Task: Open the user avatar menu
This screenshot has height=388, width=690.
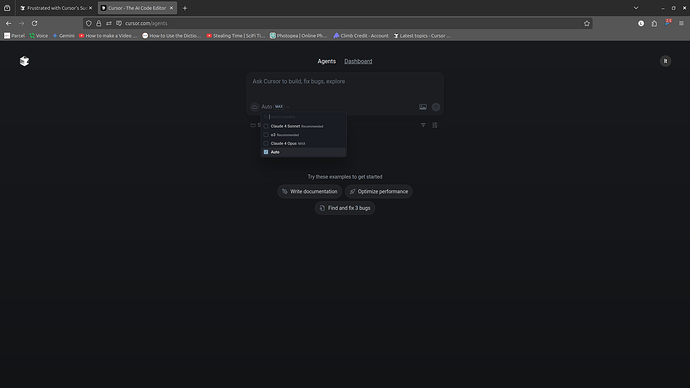Action: [x=665, y=61]
